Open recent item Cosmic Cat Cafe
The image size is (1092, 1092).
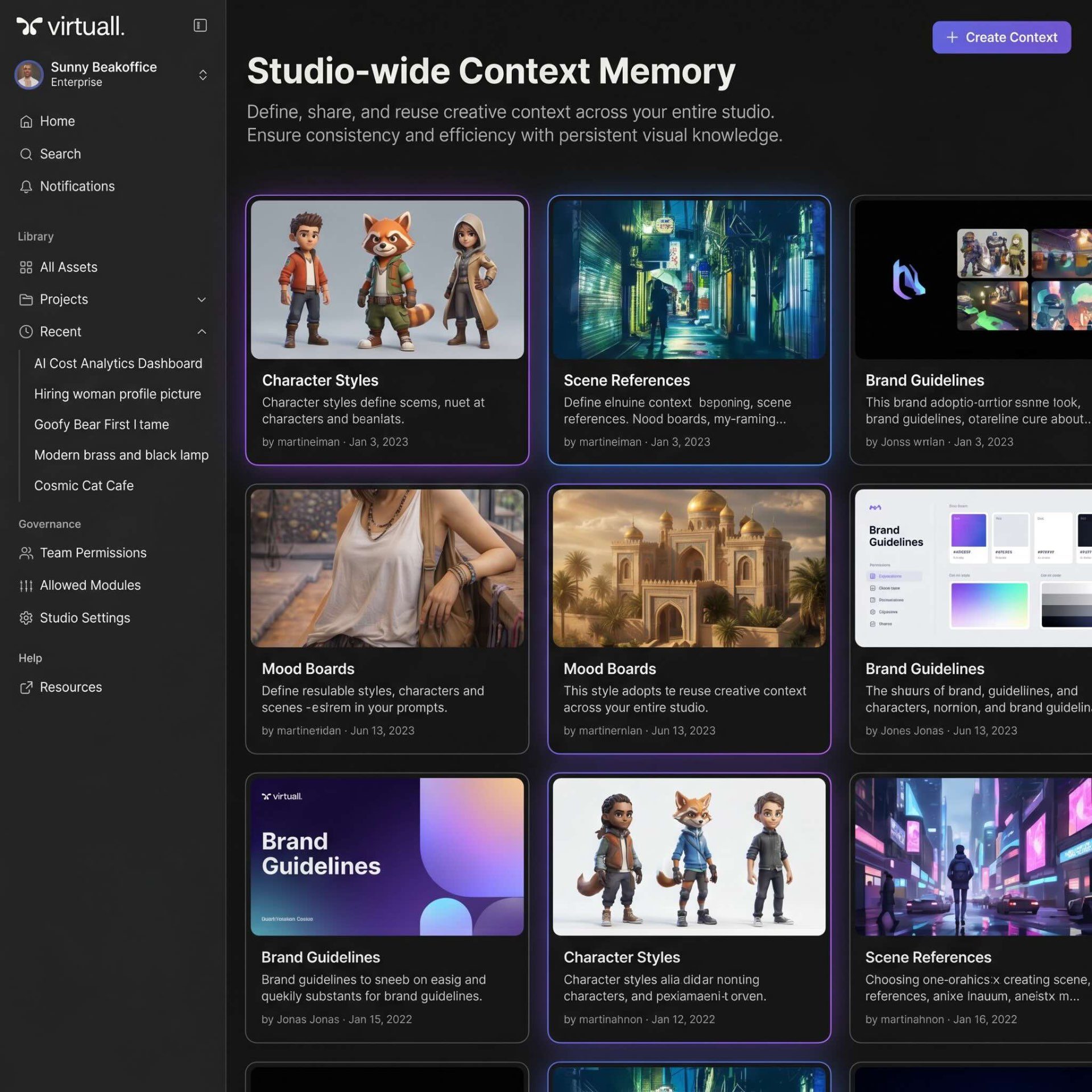[x=84, y=486]
